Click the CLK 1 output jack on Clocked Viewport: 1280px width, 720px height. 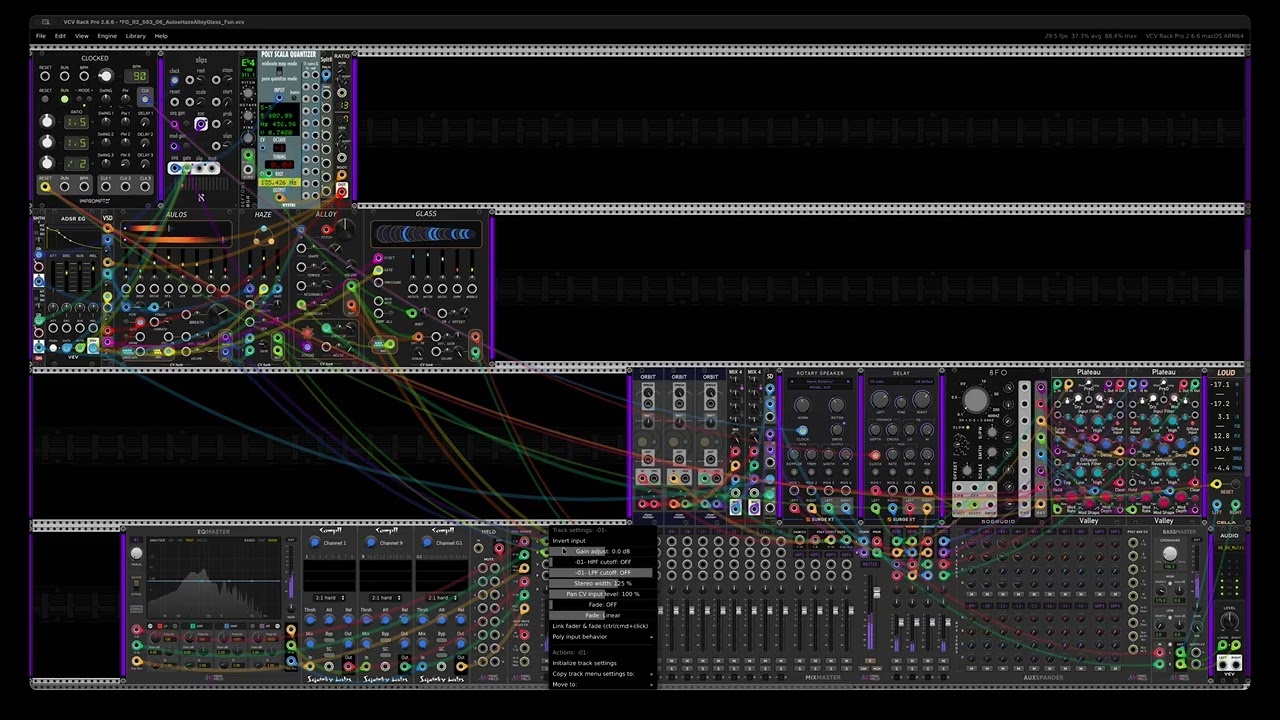point(106,186)
